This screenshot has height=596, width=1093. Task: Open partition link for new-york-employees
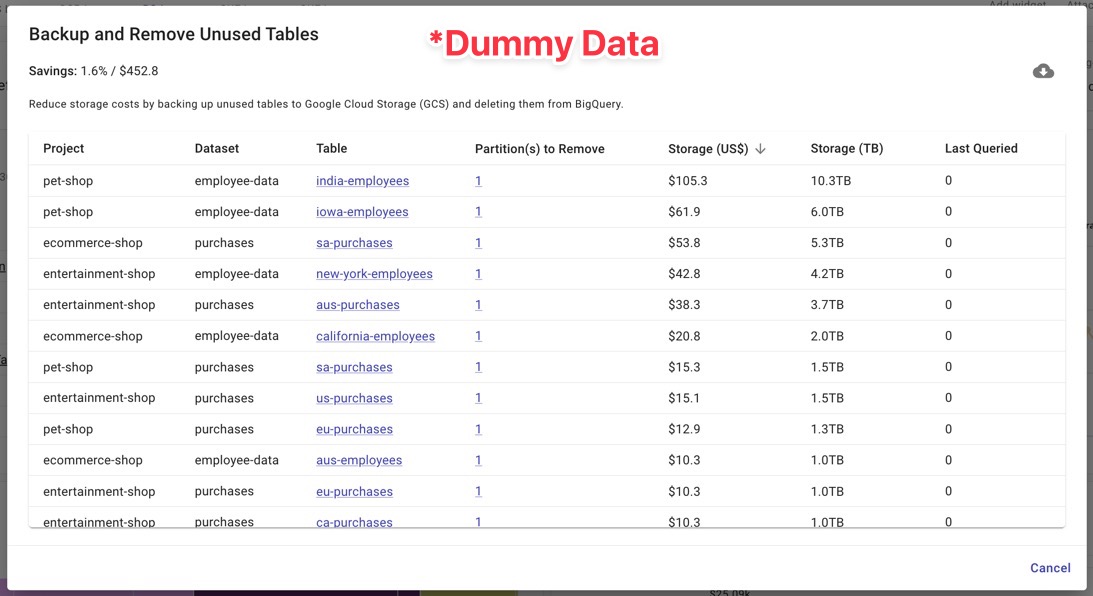(478, 273)
